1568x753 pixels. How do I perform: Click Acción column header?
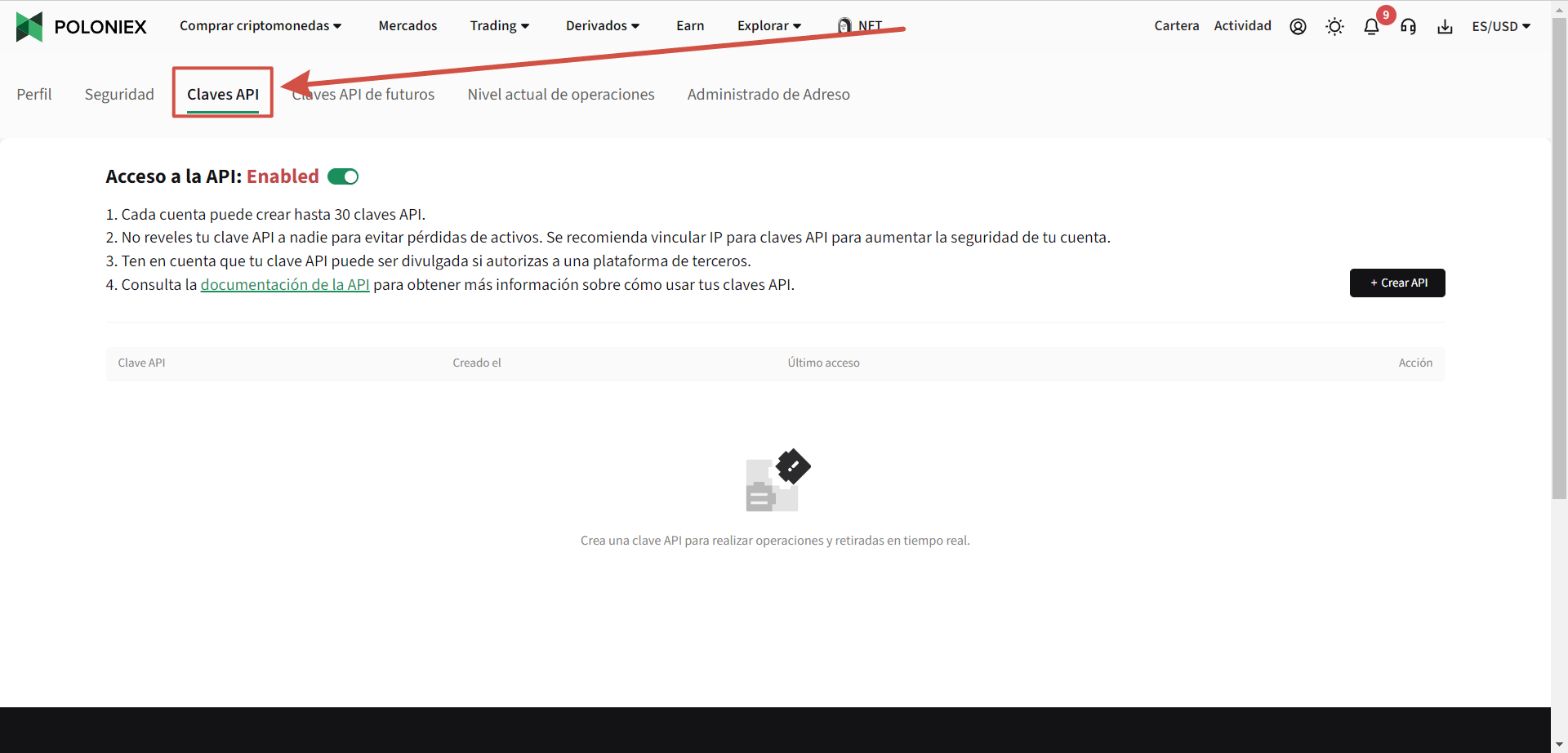click(1415, 363)
